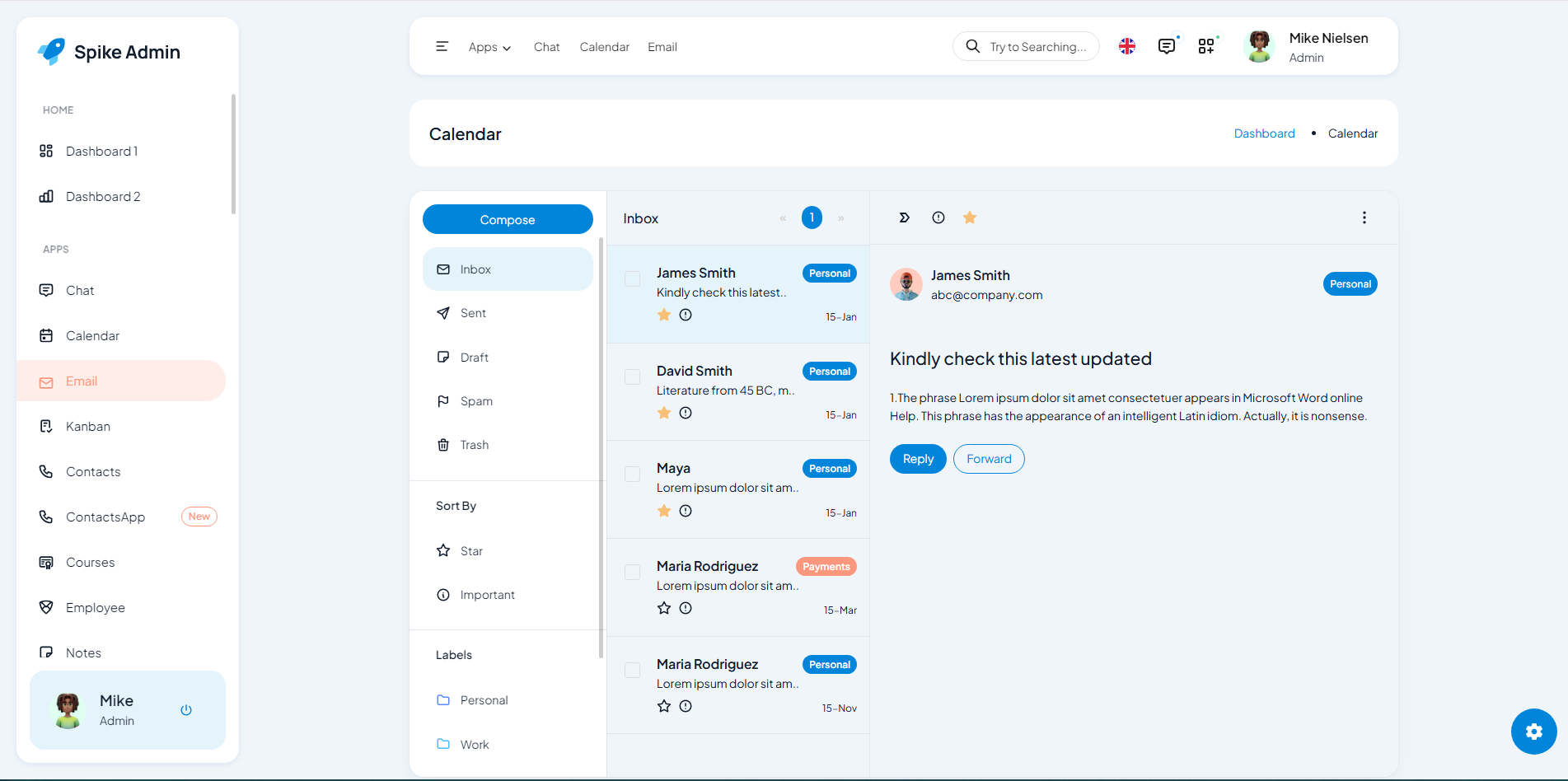This screenshot has height=781, width=1568.
Task: Open the Trash folder
Action: pyautogui.click(x=445, y=444)
